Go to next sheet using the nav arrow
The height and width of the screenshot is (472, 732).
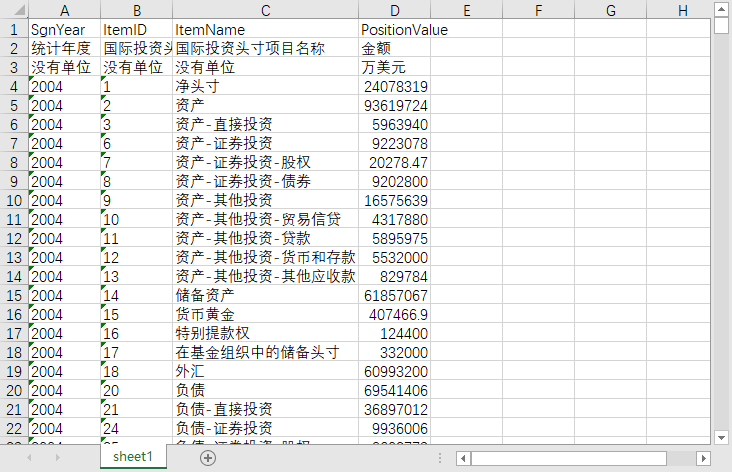click(58, 458)
